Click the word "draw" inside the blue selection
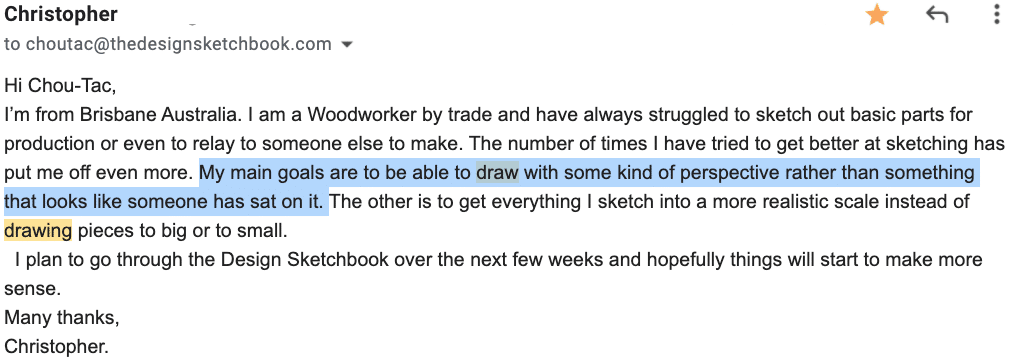1010x360 pixels. 497,173
